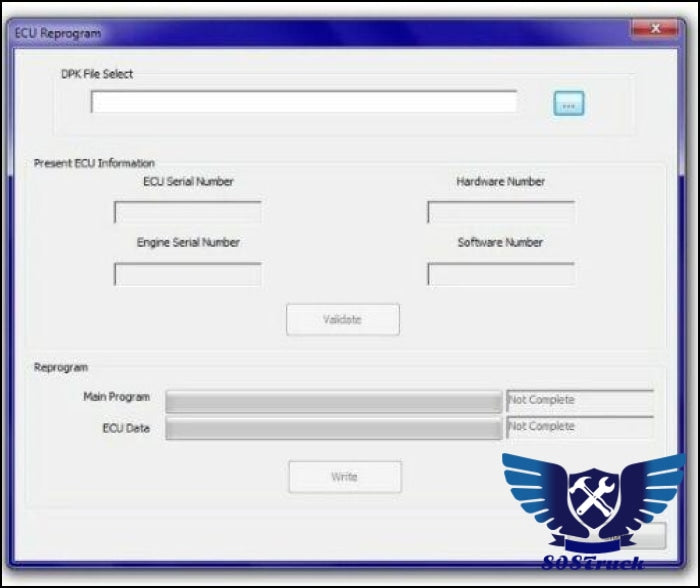Click the Present ECU Information group heading

[x=94, y=163]
